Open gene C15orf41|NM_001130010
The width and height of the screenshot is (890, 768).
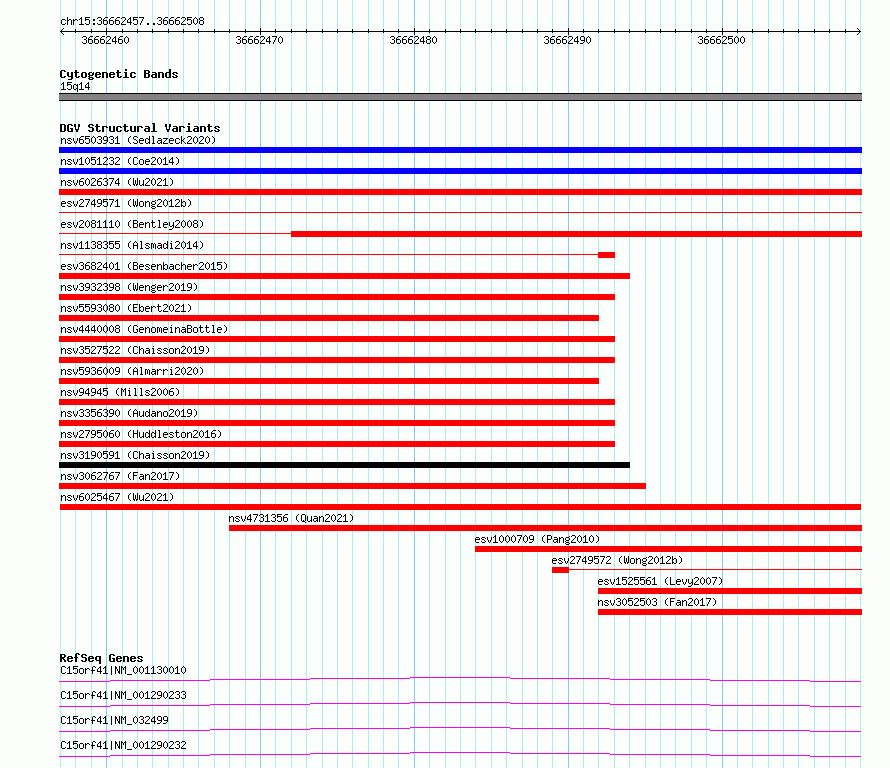coord(123,670)
